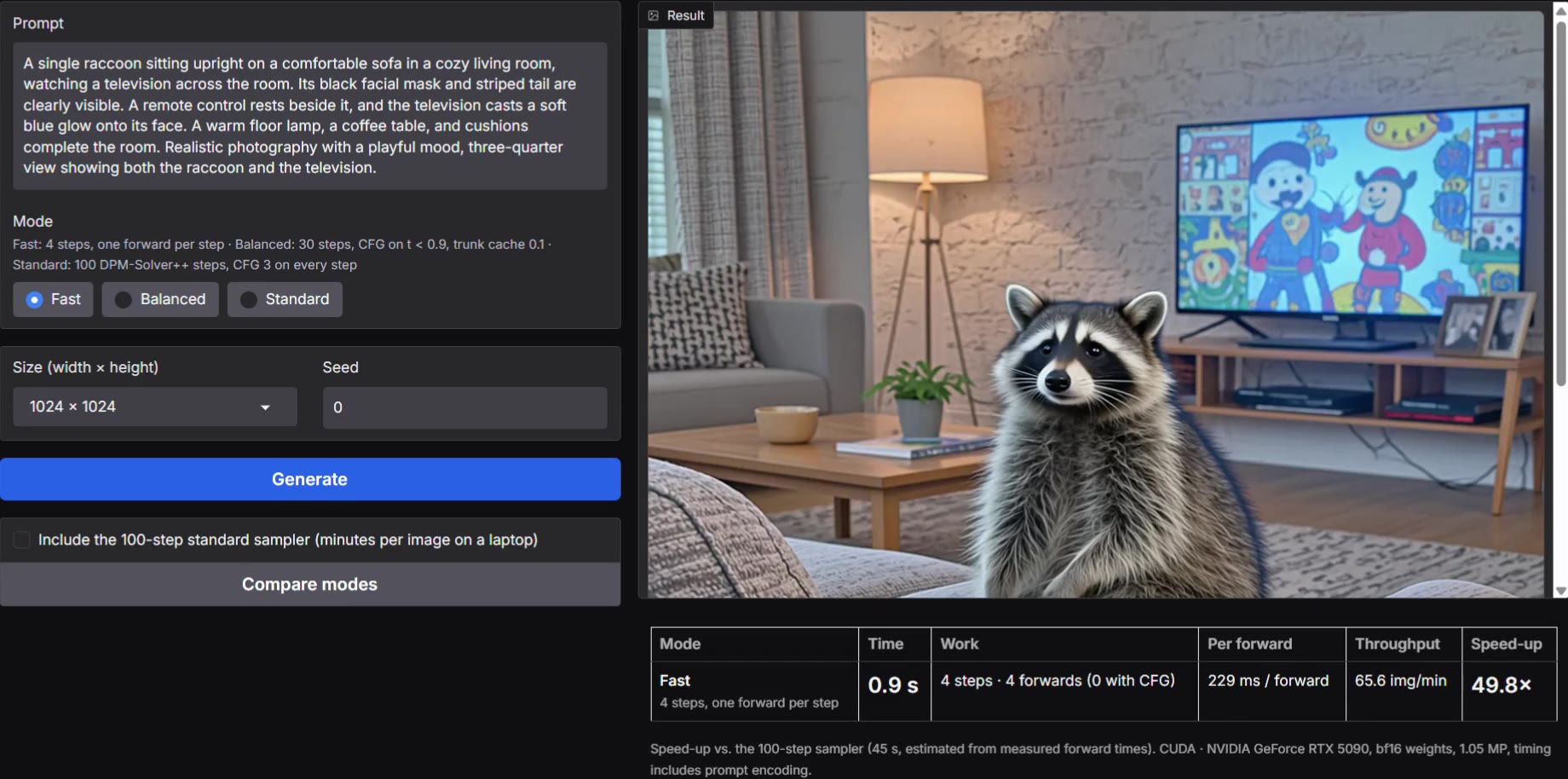
Task: Click the Mode column header
Action: click(754, 644)
